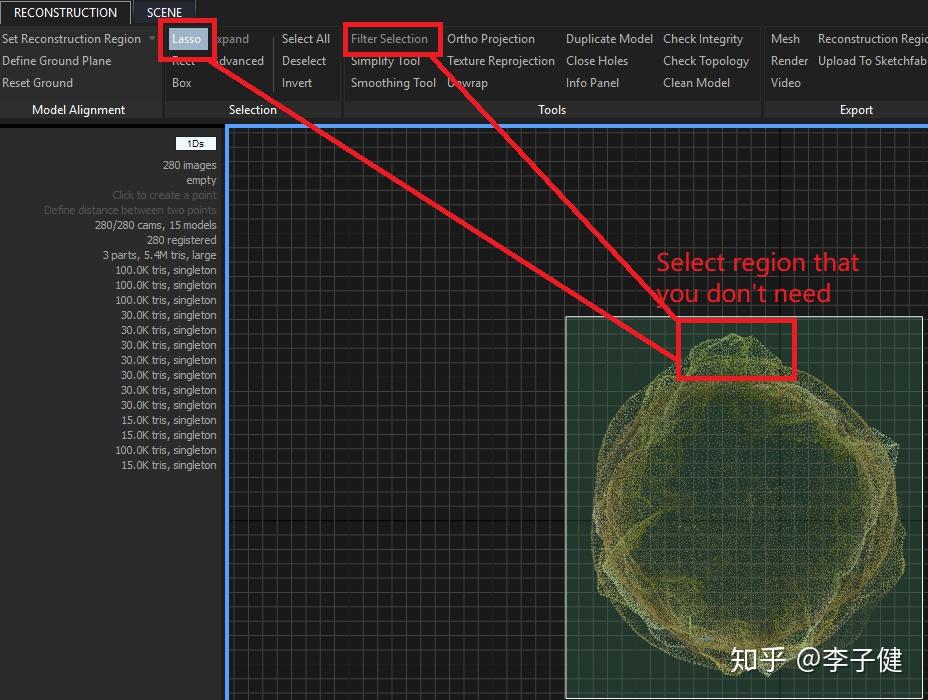928x700 pixels.
Task: Launch Texture Reprojection
Action: (x=500, y=61)
